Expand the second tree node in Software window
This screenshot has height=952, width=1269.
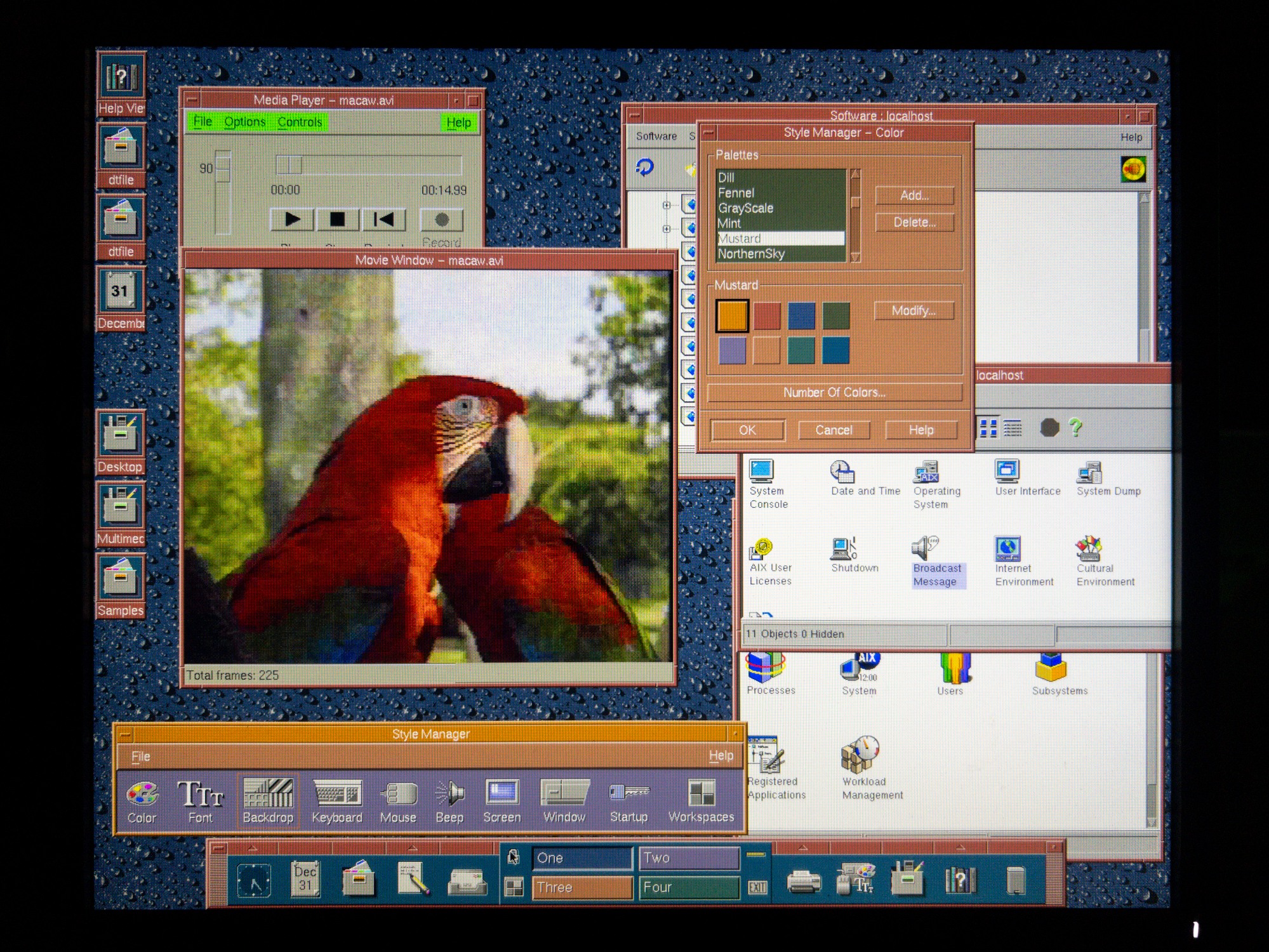[x=667, y=228]
